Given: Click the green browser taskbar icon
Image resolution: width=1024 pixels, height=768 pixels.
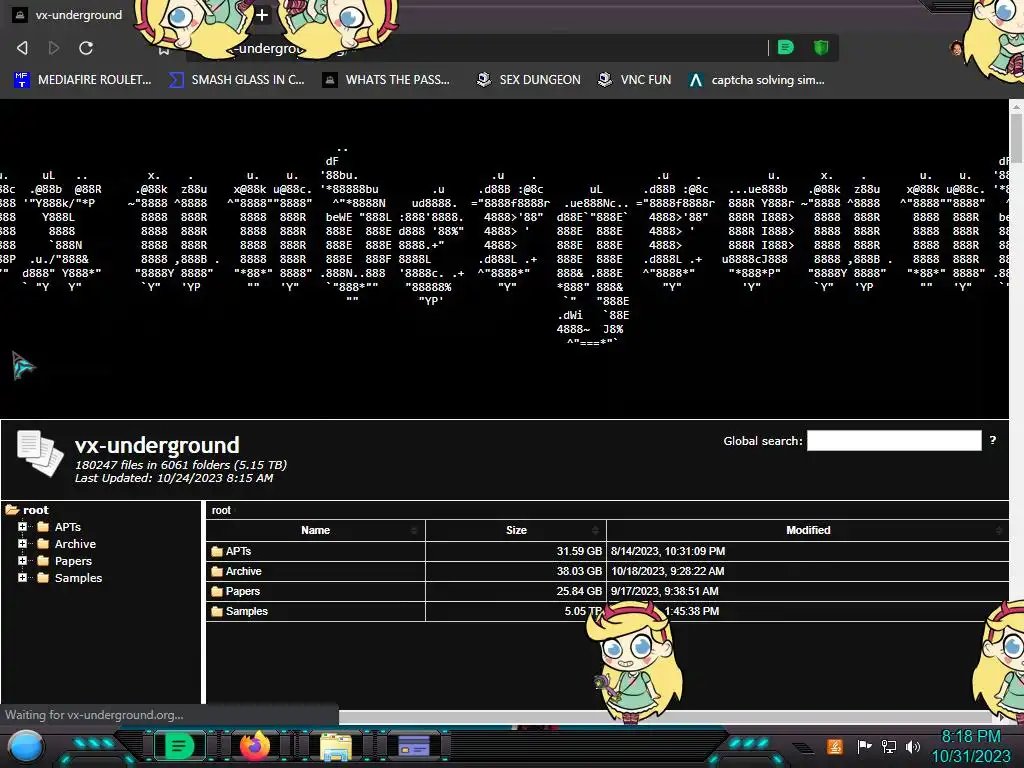Looking at the screenshot, I should point(178,746).
